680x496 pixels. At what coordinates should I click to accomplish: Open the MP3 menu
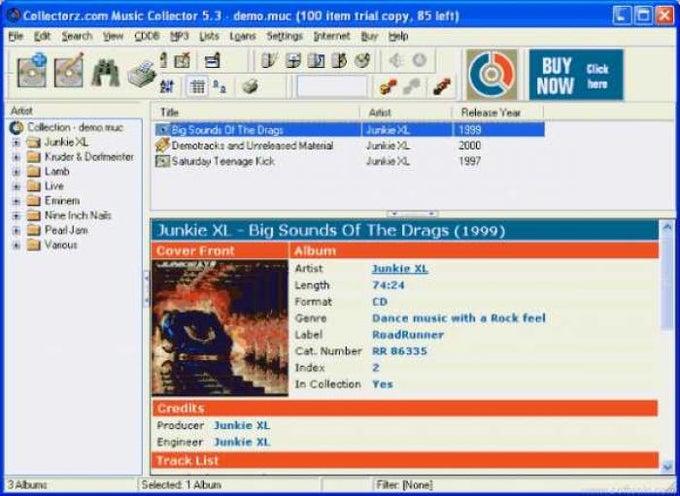point(180,36)
